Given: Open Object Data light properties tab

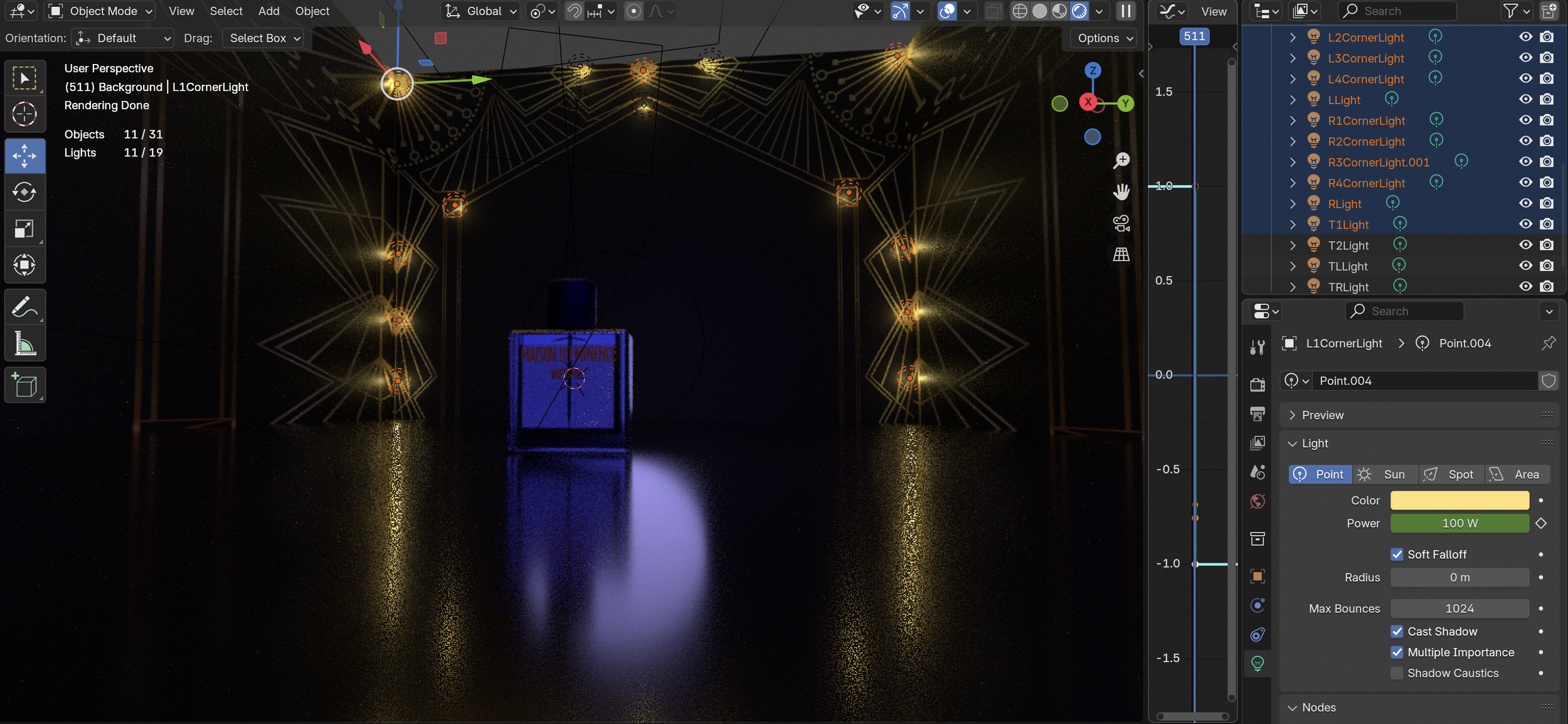Looking at the screenshot, I should [x=1258, y=663].
